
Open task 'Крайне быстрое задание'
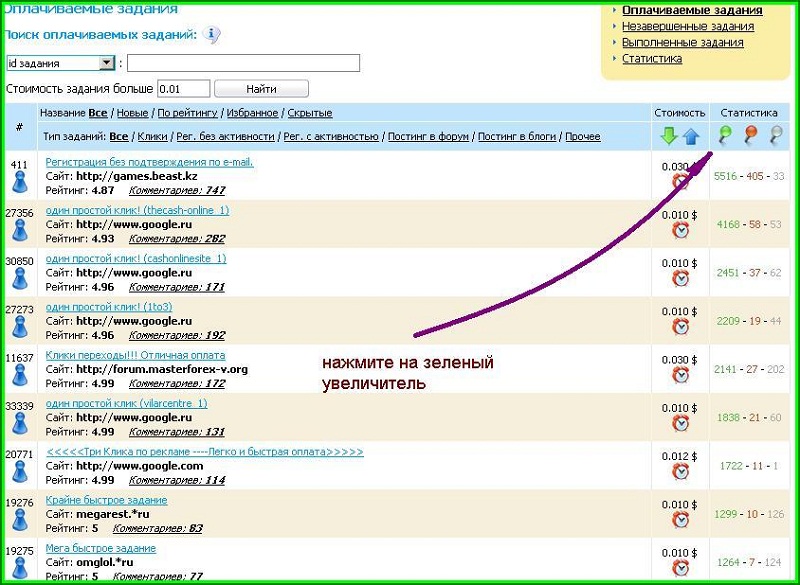point(106,500)
